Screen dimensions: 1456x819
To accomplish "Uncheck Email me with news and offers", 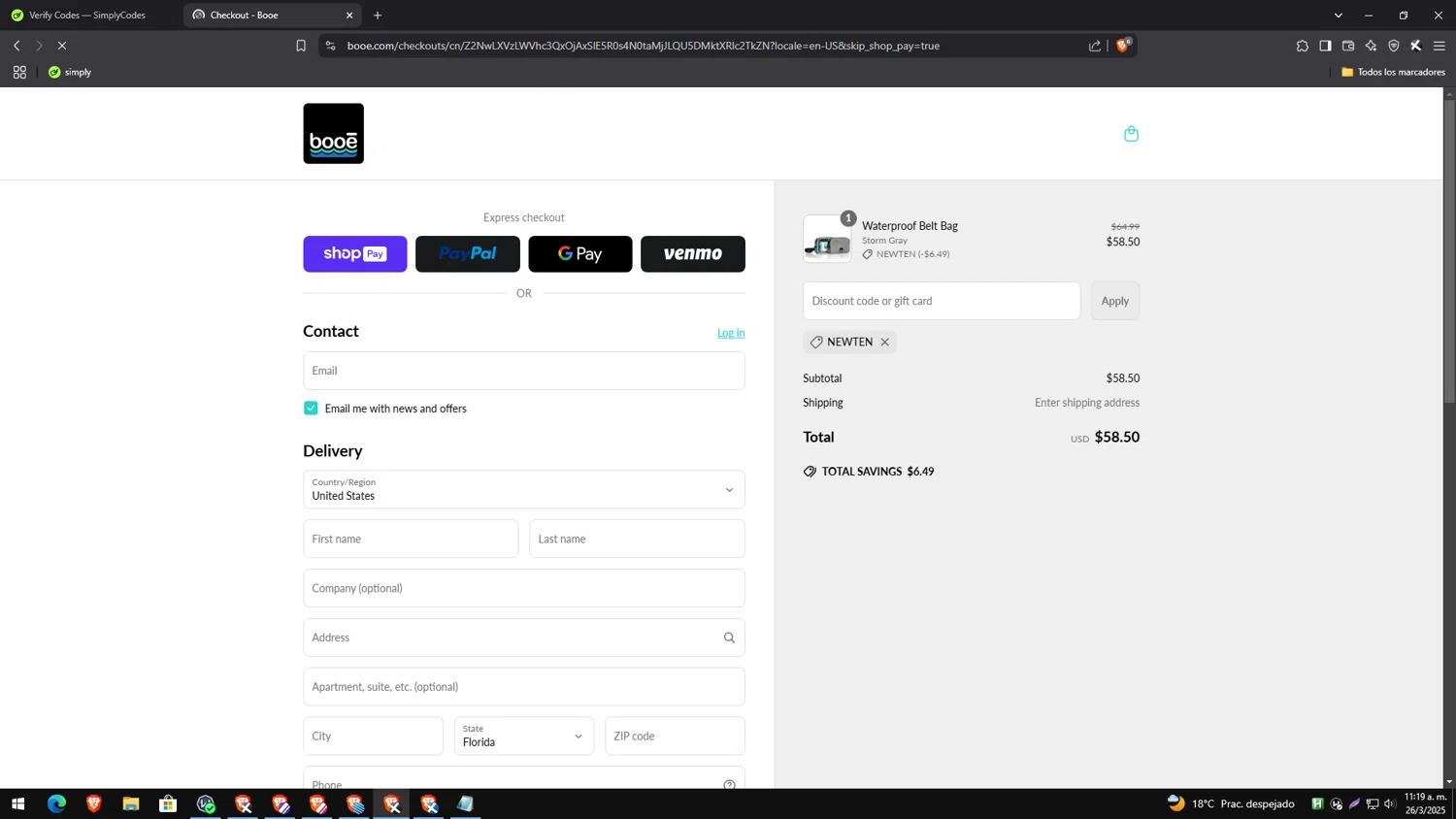I will tap(311, 409).
